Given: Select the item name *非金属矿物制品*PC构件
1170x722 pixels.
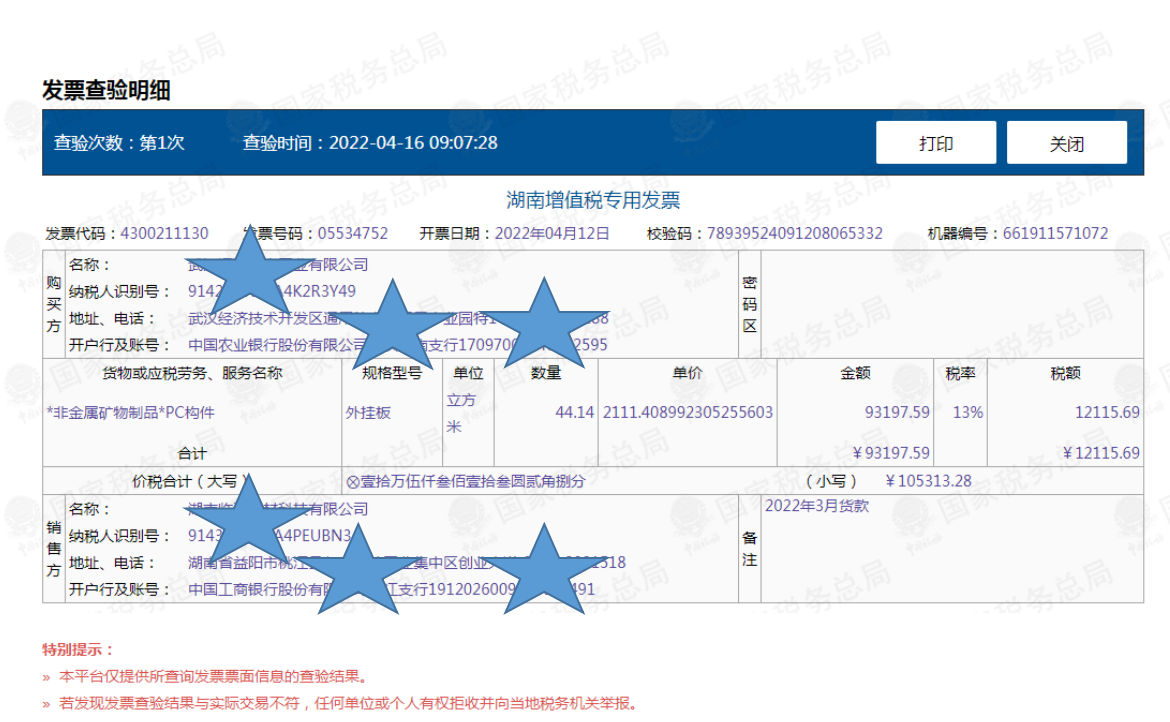Looking at the screenshot, I should click(131, 412).
